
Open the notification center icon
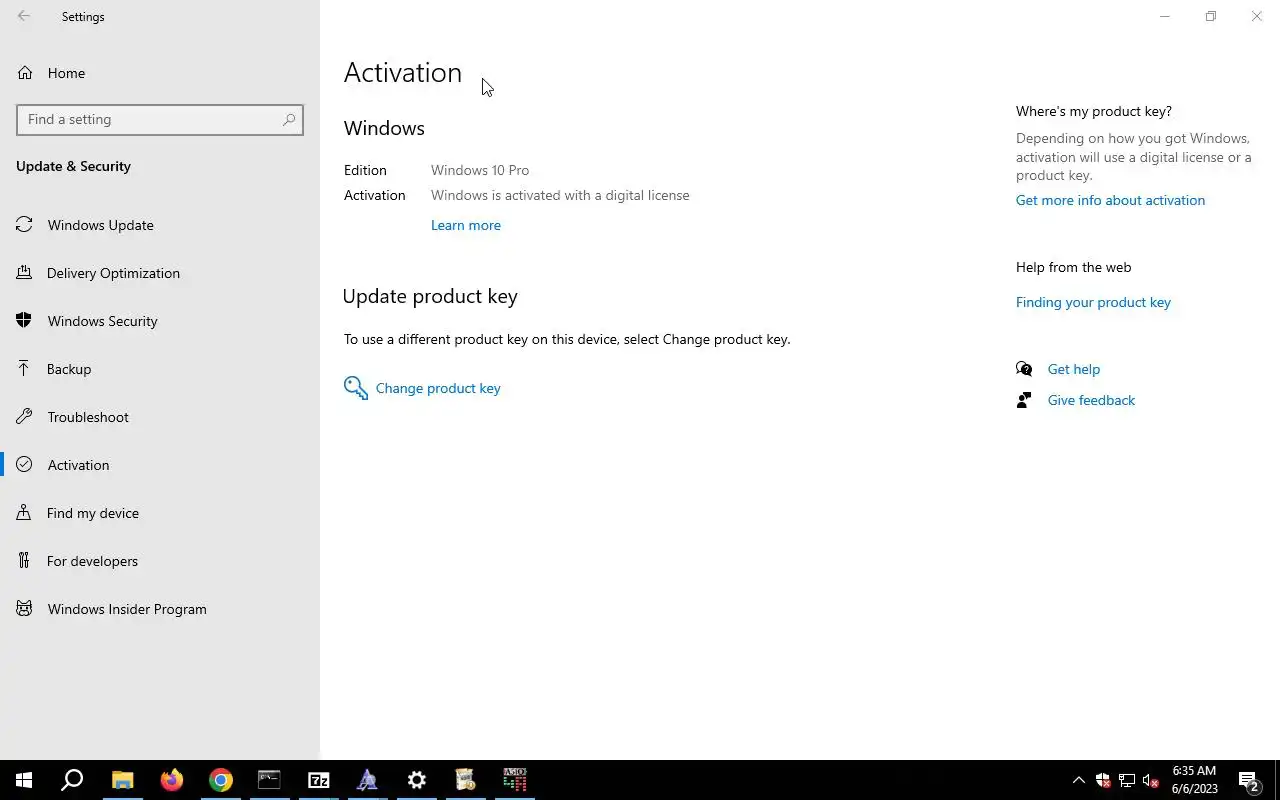1249,780
